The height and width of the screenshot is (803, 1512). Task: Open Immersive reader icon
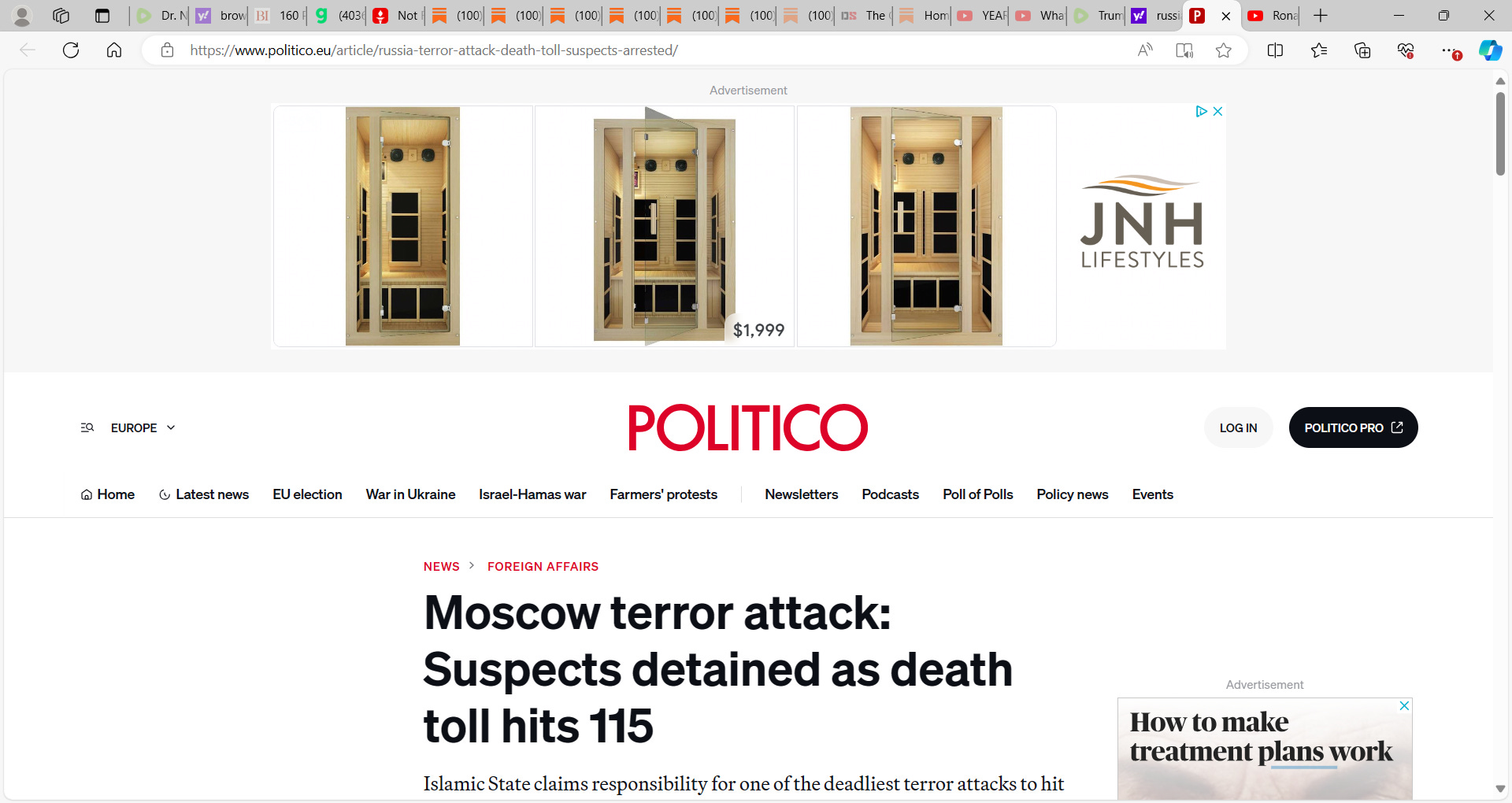coord(1184,50)
